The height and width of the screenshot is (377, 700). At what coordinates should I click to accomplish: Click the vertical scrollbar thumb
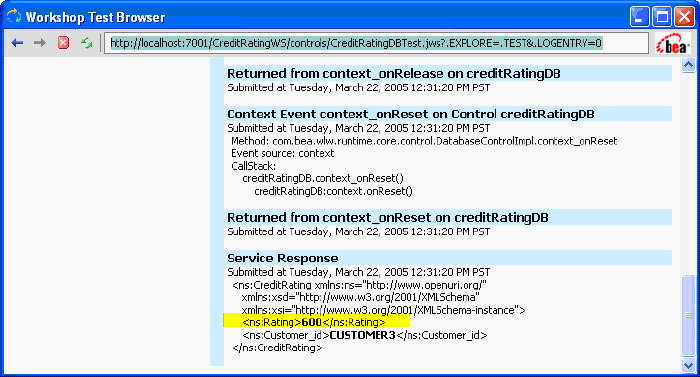[688, 315]
